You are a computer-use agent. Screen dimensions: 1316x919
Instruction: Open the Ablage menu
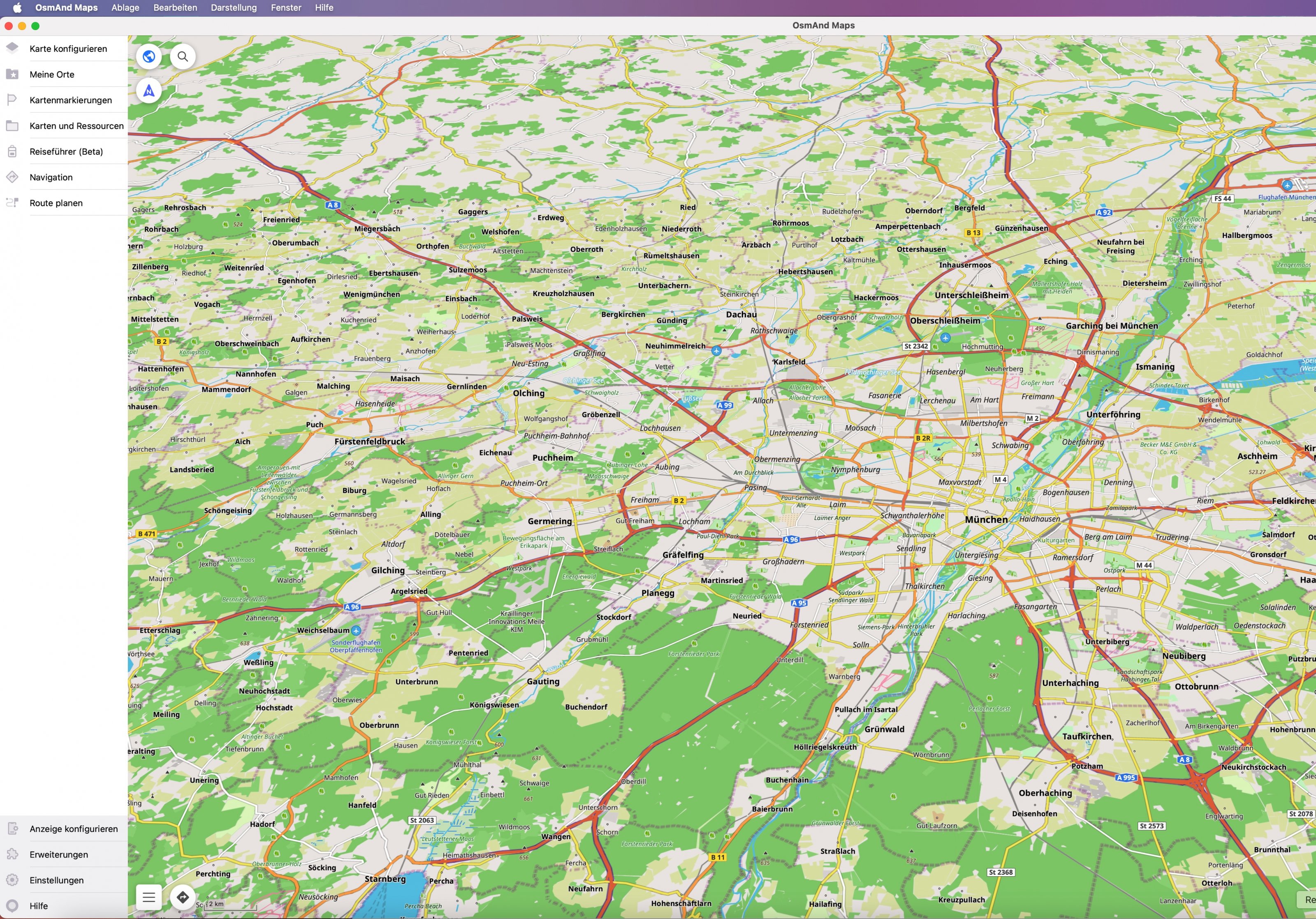(x=125, y=7)
